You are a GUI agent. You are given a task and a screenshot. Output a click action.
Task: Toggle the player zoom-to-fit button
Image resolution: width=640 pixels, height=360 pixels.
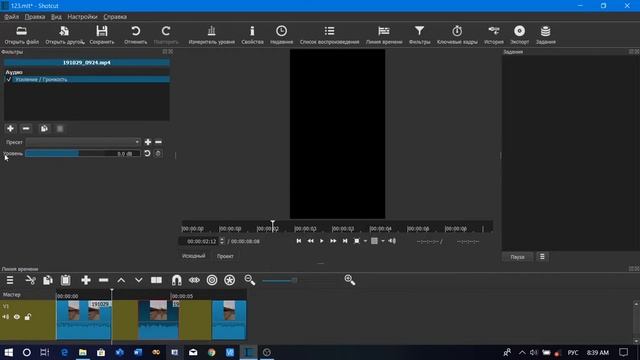357,241
